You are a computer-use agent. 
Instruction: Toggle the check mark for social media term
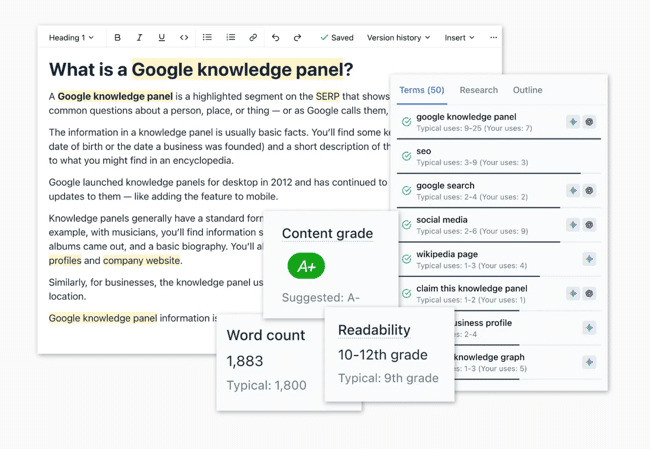point(407,225)
